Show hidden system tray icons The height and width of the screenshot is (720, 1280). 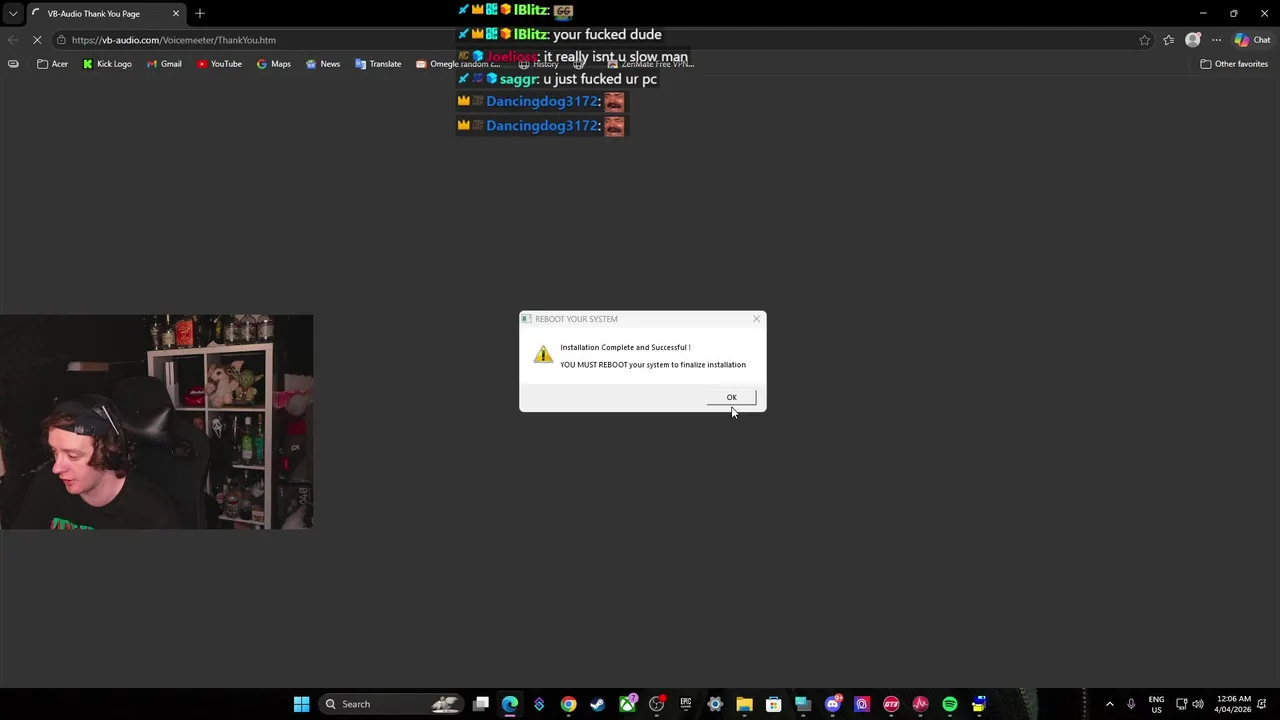(1109, 704)
